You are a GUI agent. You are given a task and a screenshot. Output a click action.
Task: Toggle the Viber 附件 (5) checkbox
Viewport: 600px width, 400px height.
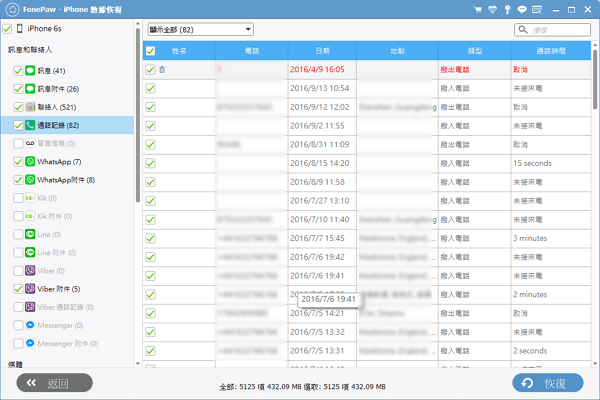[x=19, y=289]
